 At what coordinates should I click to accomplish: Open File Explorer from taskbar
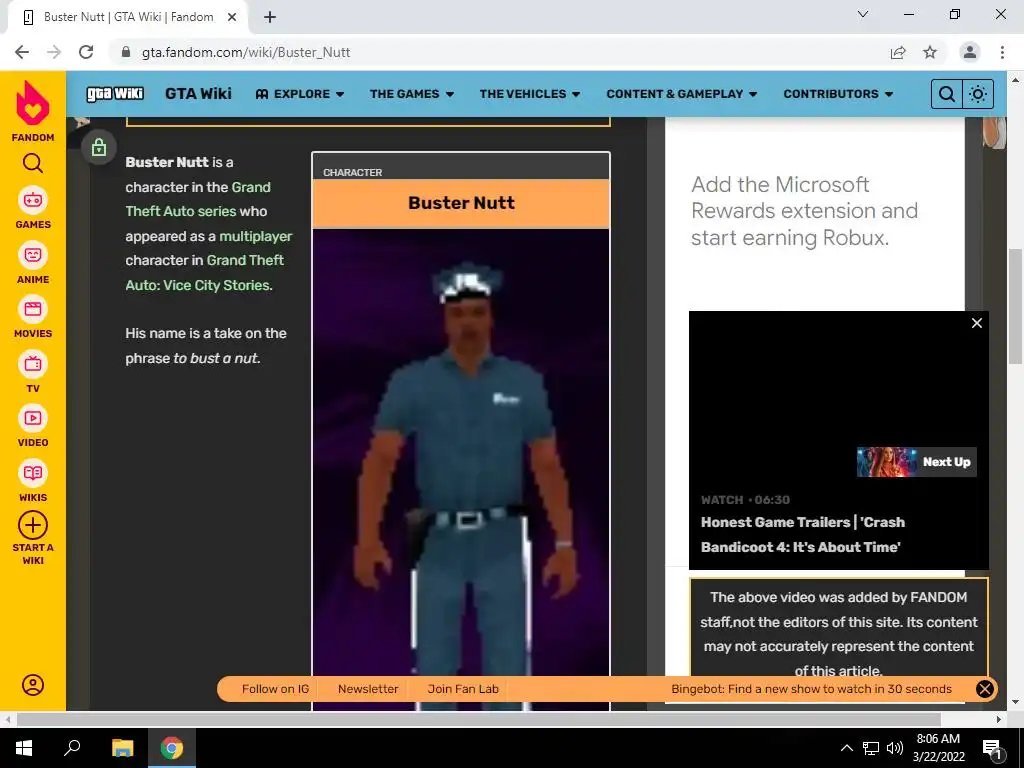pyautogui.click(x=122, y=748)
